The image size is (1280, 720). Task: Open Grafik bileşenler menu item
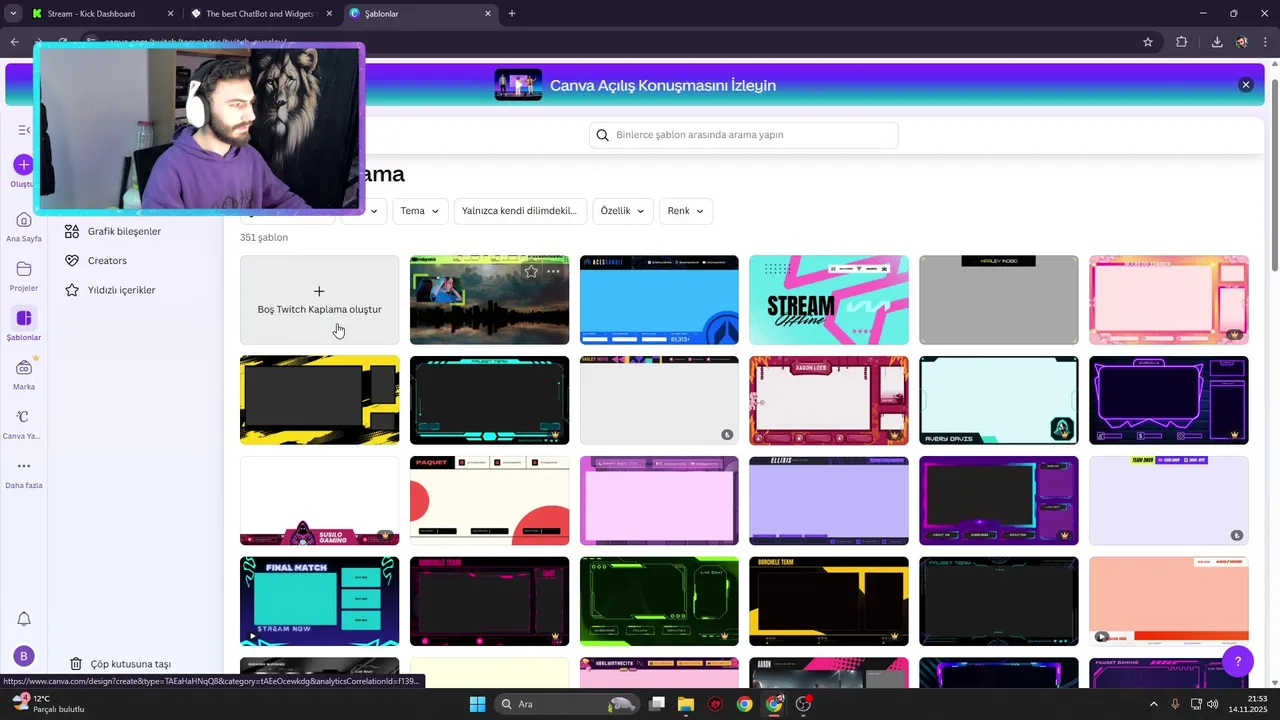[124, 231]
